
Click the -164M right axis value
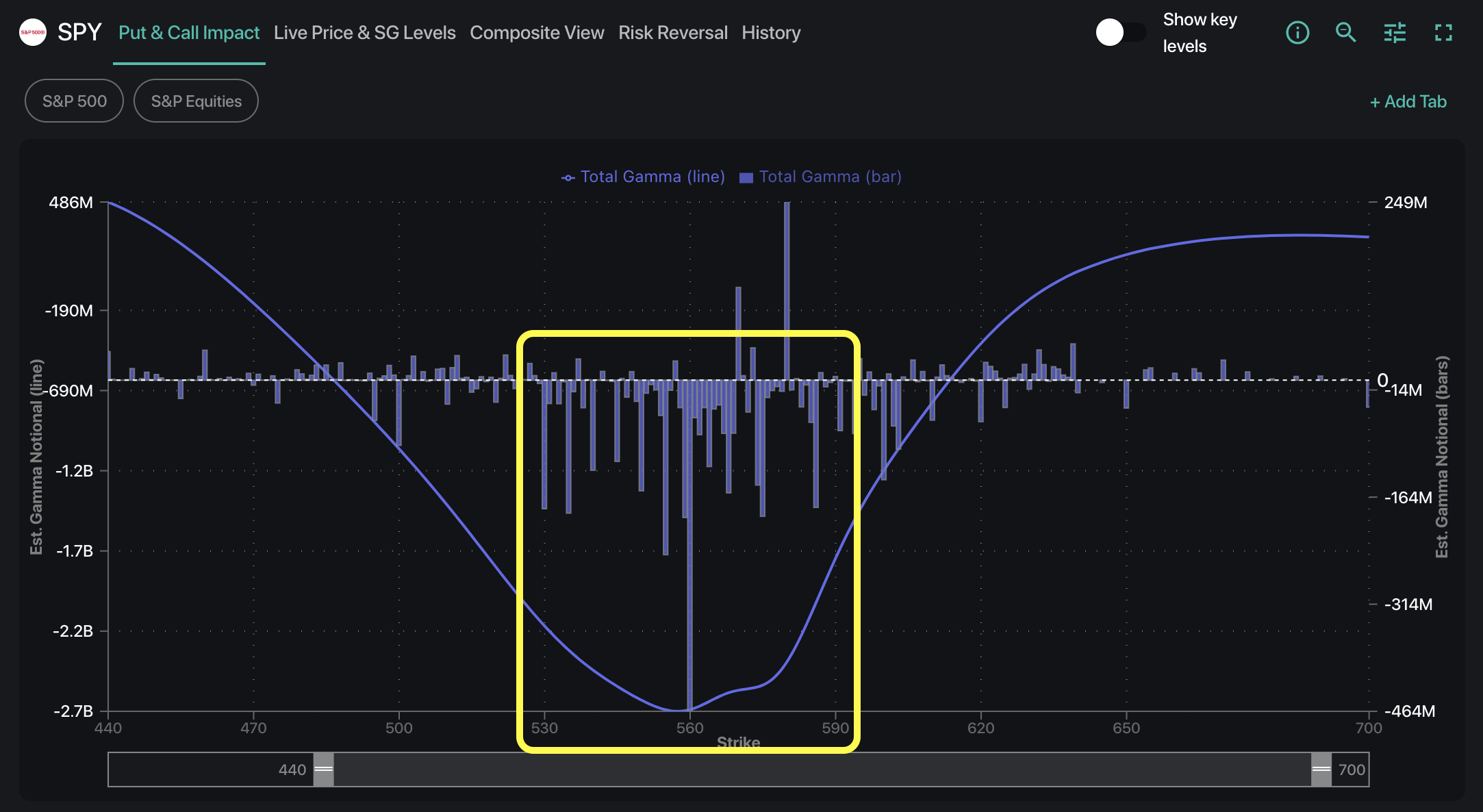[x=1408, y=498]
